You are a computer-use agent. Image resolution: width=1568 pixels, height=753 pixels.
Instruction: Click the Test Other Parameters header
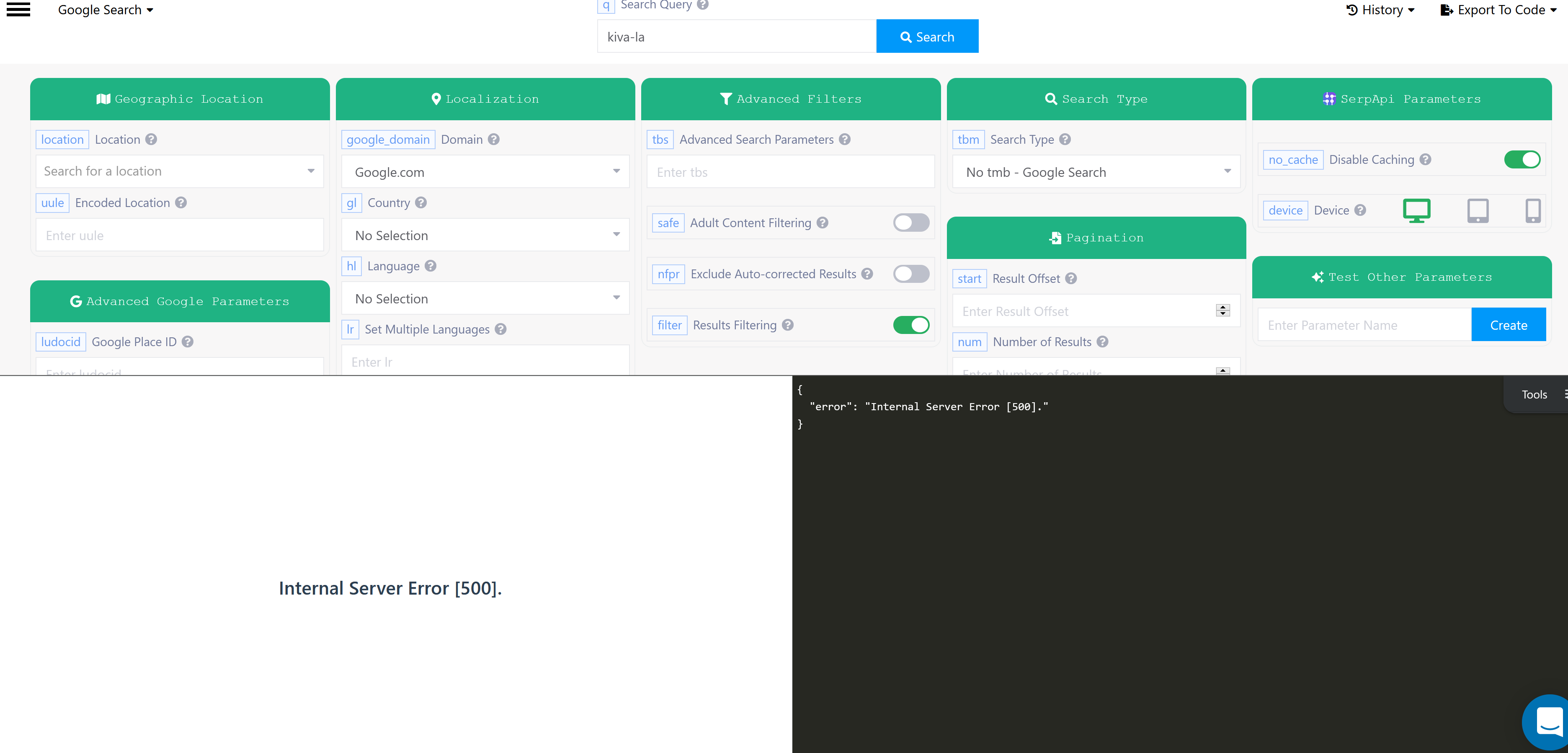[1402, 277]
